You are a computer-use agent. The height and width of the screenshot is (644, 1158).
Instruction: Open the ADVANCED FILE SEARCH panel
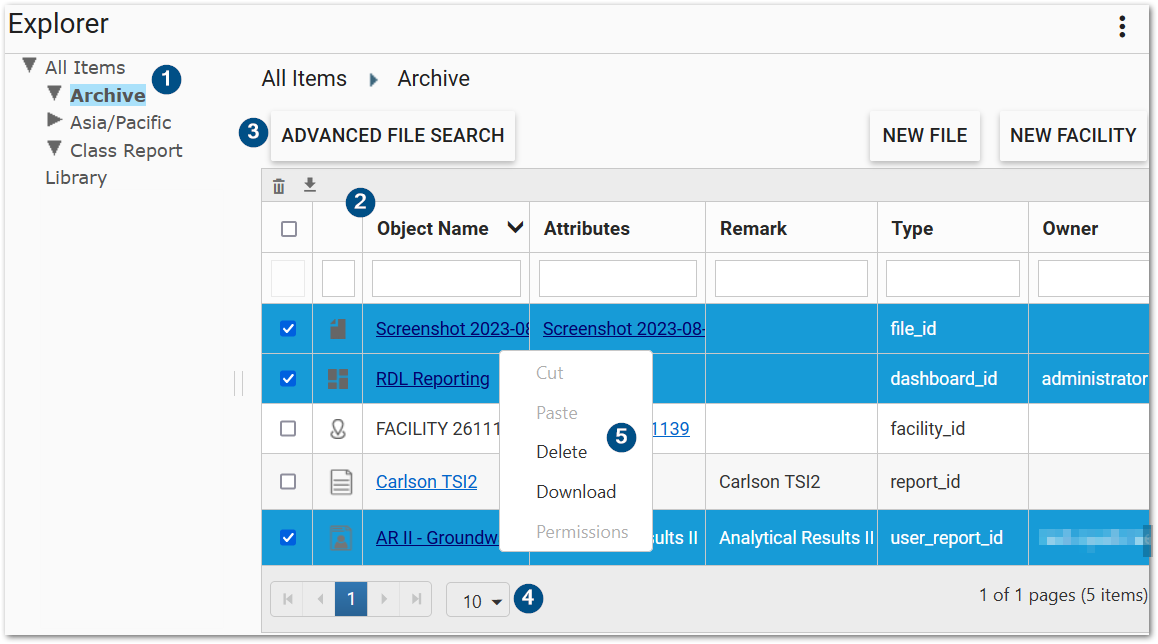[392, 135]
